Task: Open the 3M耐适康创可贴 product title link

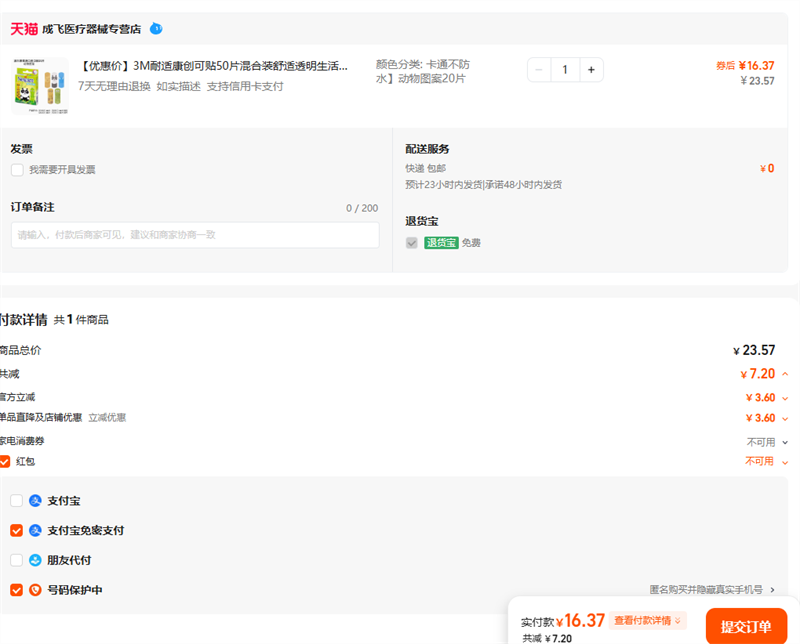Action: [214, 66]
